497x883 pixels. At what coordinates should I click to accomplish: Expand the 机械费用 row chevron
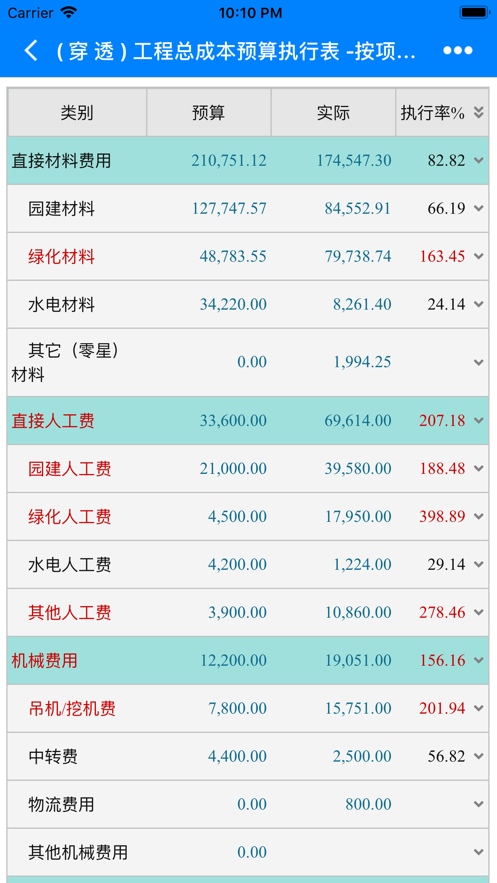click(x=478, y=660)
